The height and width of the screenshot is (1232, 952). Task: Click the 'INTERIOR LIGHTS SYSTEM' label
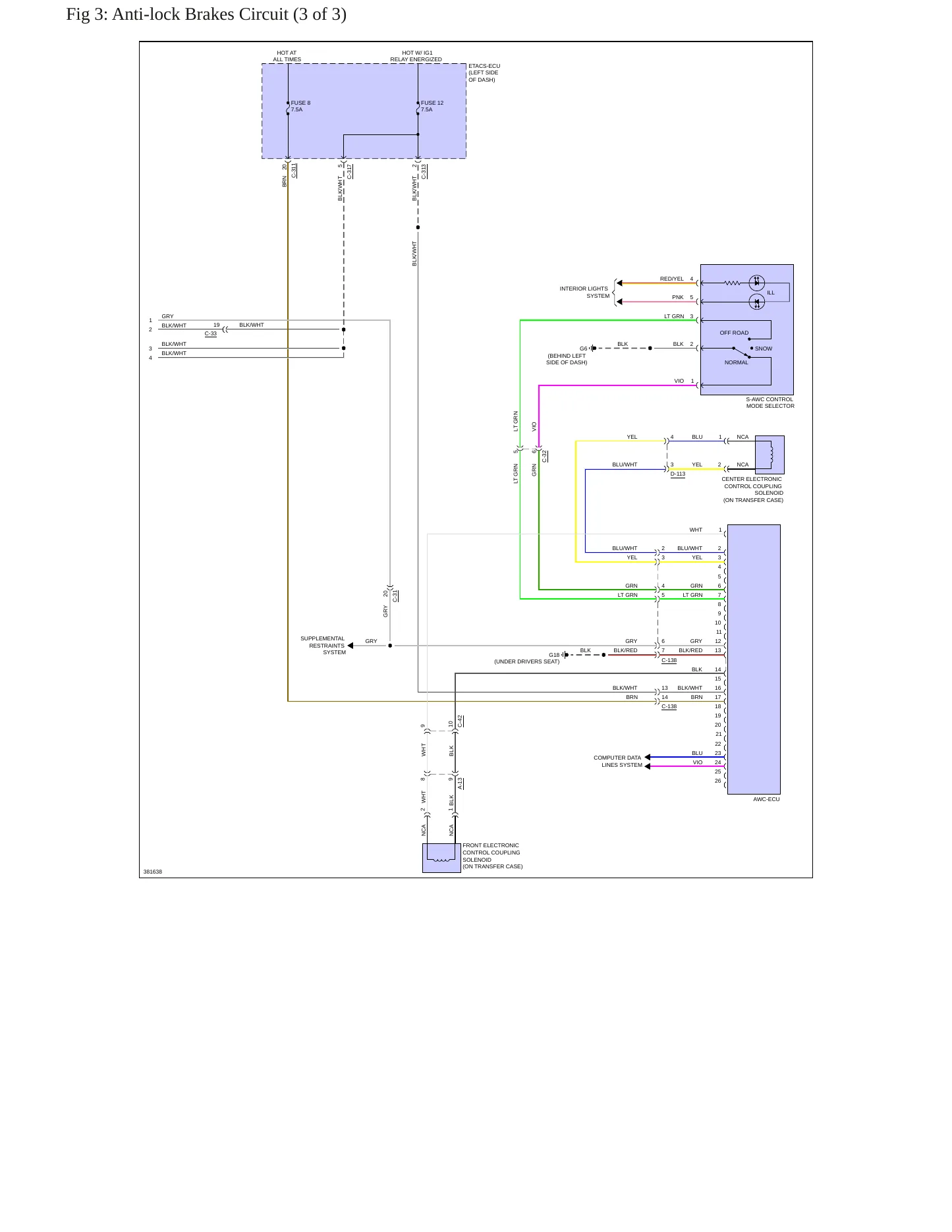click(584, 293)
